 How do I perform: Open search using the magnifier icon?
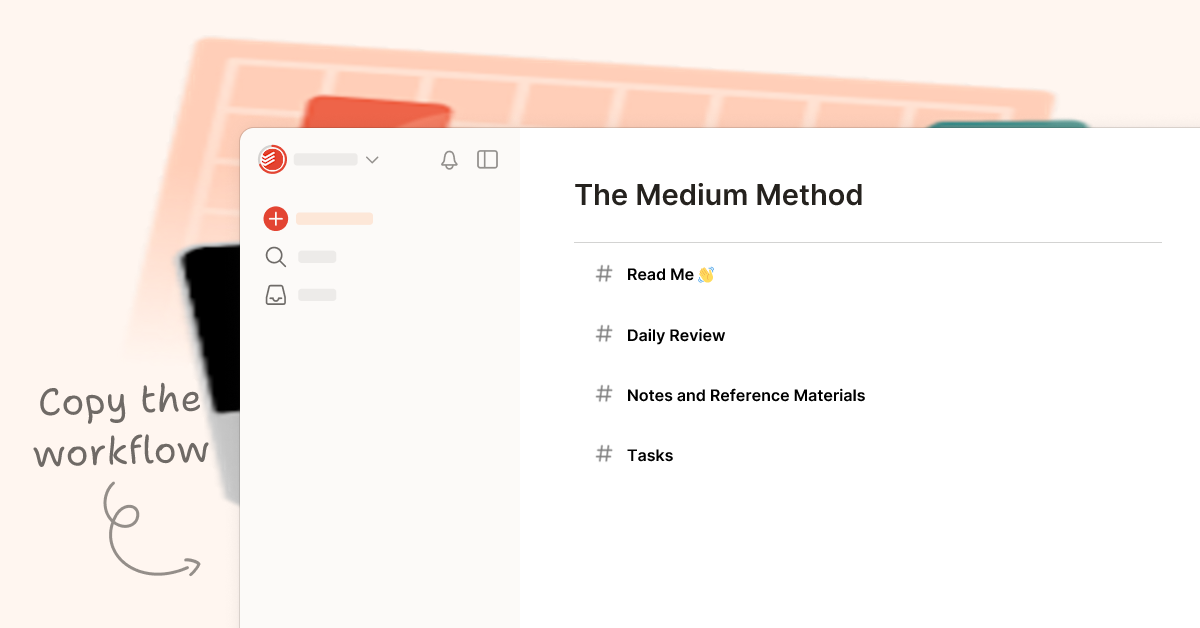coord(275,257)
